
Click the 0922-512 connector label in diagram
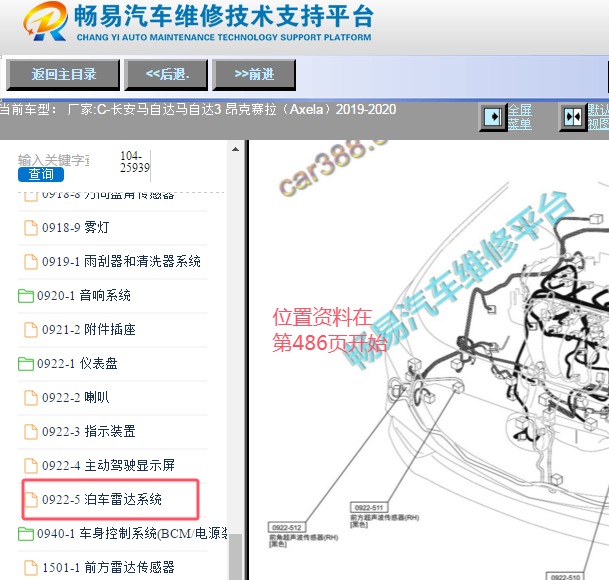[287, 528]
